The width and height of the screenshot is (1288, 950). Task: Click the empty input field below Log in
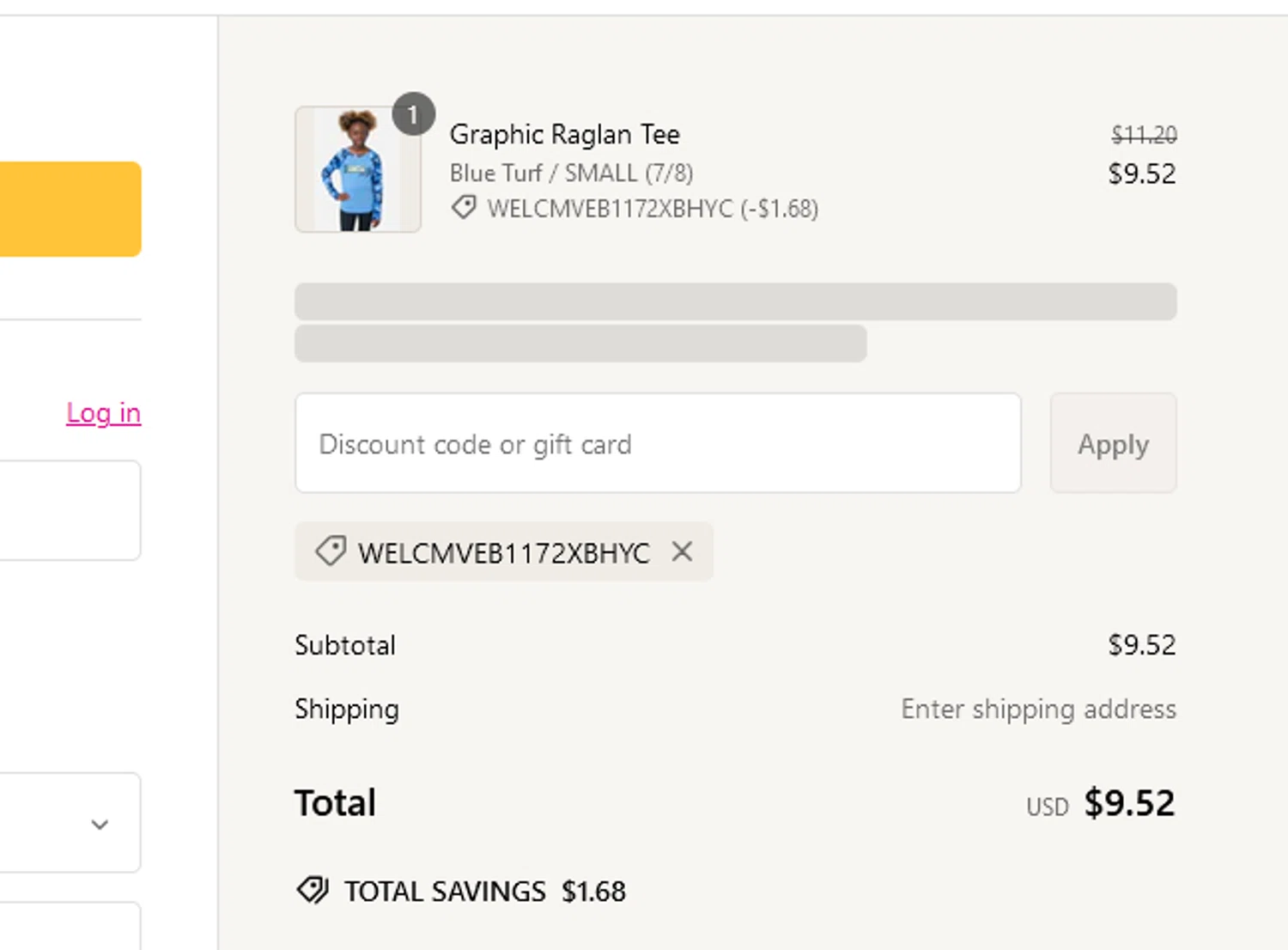point(69,510)
